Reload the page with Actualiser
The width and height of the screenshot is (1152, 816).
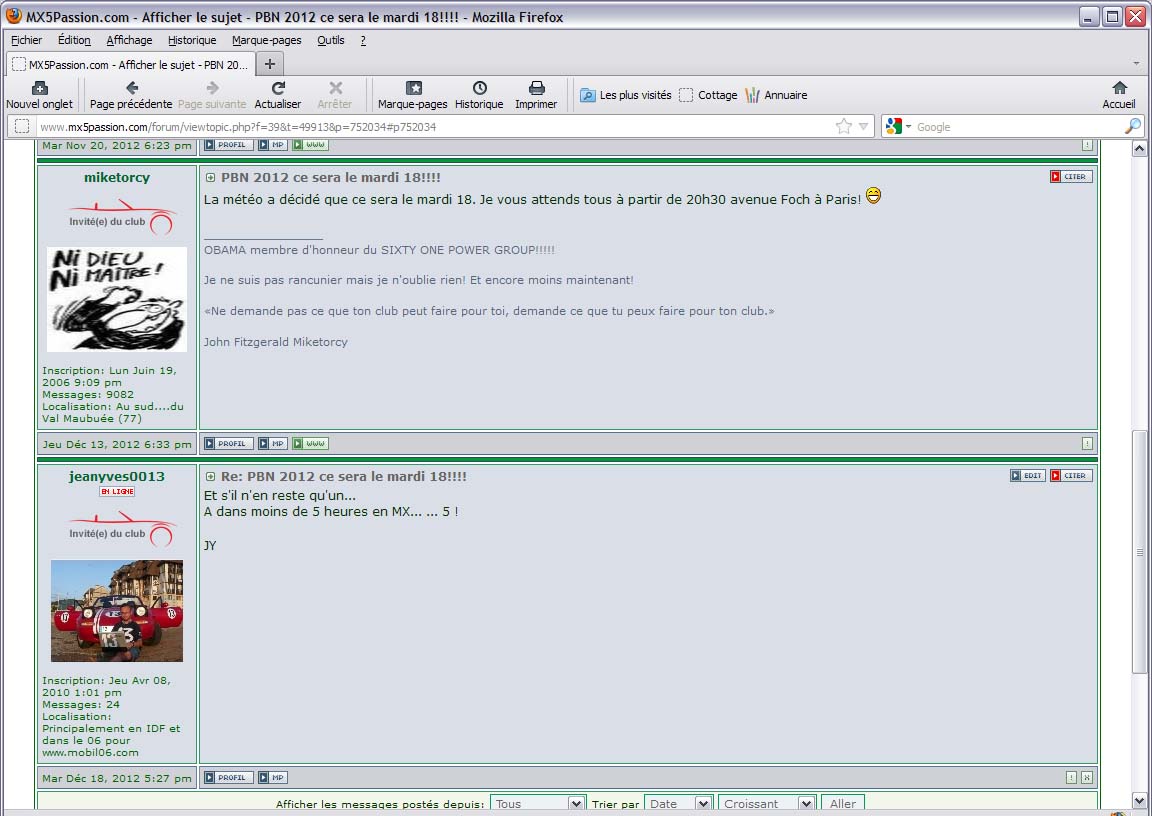click(x=278, y=89)
